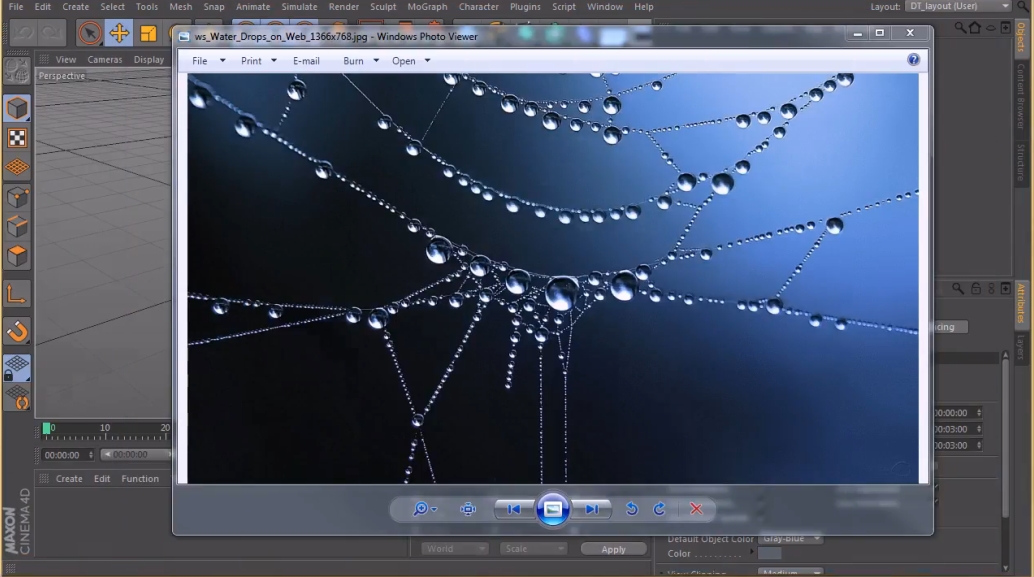
Task: Click the Make Editable icon in left palette
Action: point(17,71)
